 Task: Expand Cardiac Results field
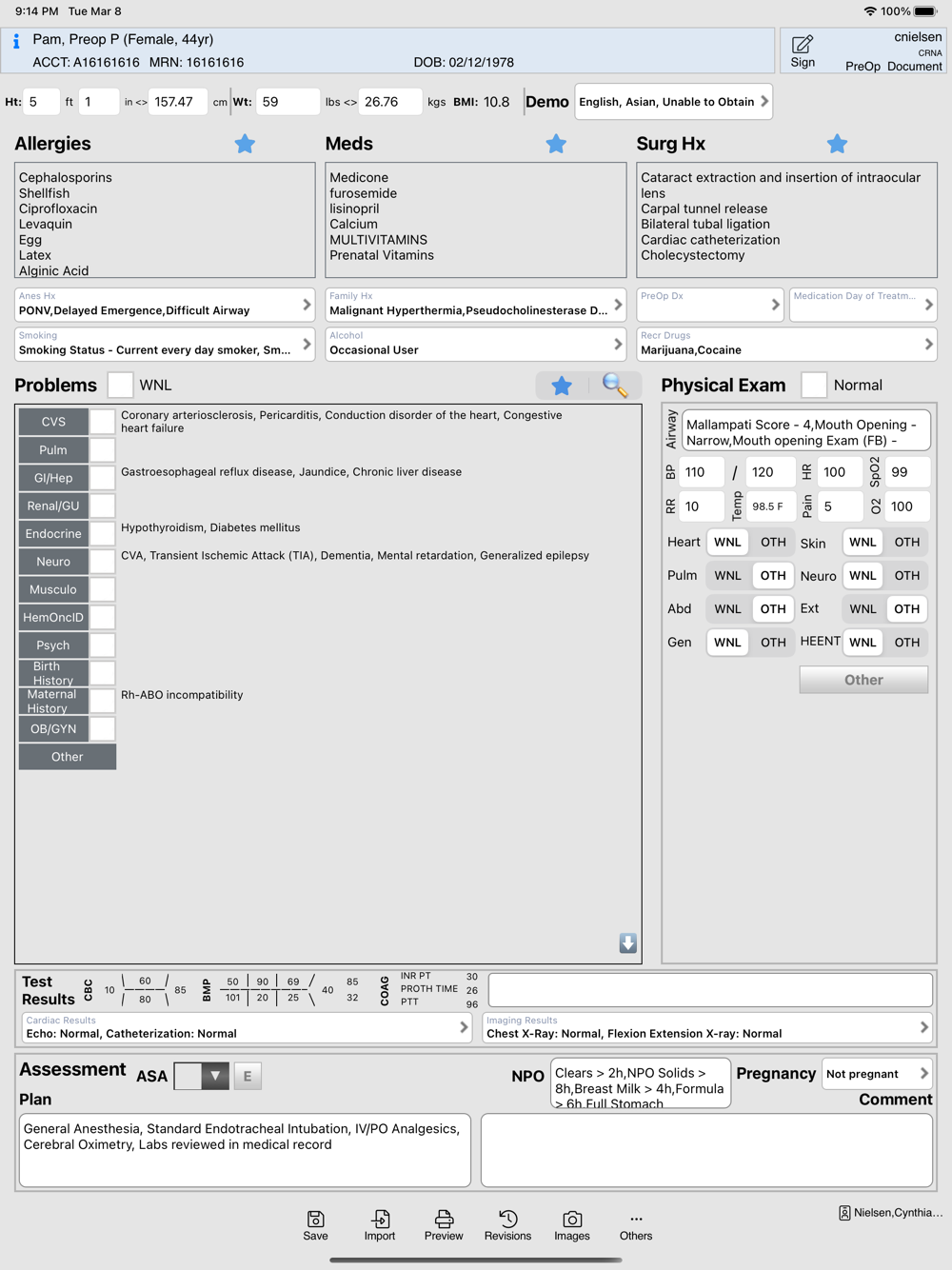(247, 1027)
